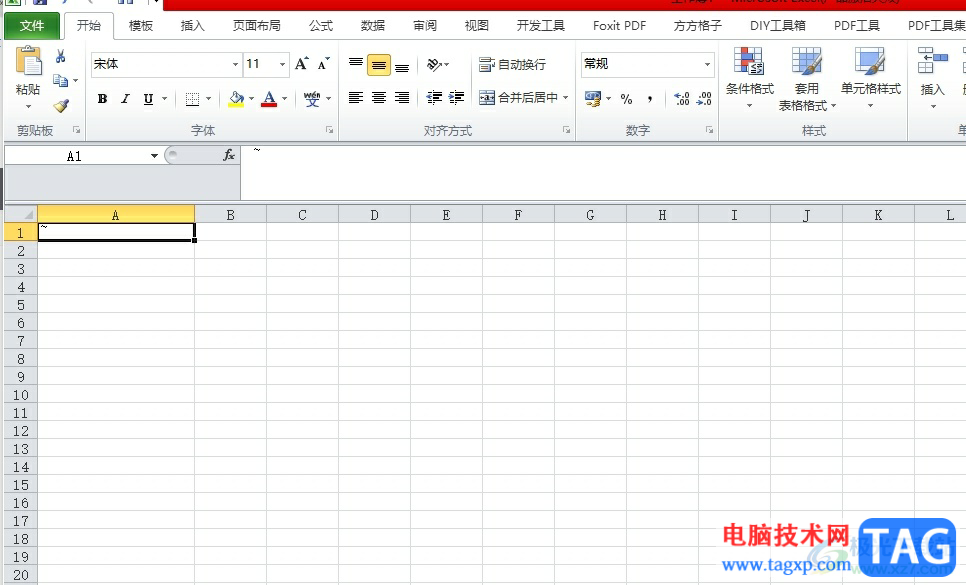The height and width of the screenshot is (585, 966).
Task: Switch to 数据 tab
Action: 373,26
